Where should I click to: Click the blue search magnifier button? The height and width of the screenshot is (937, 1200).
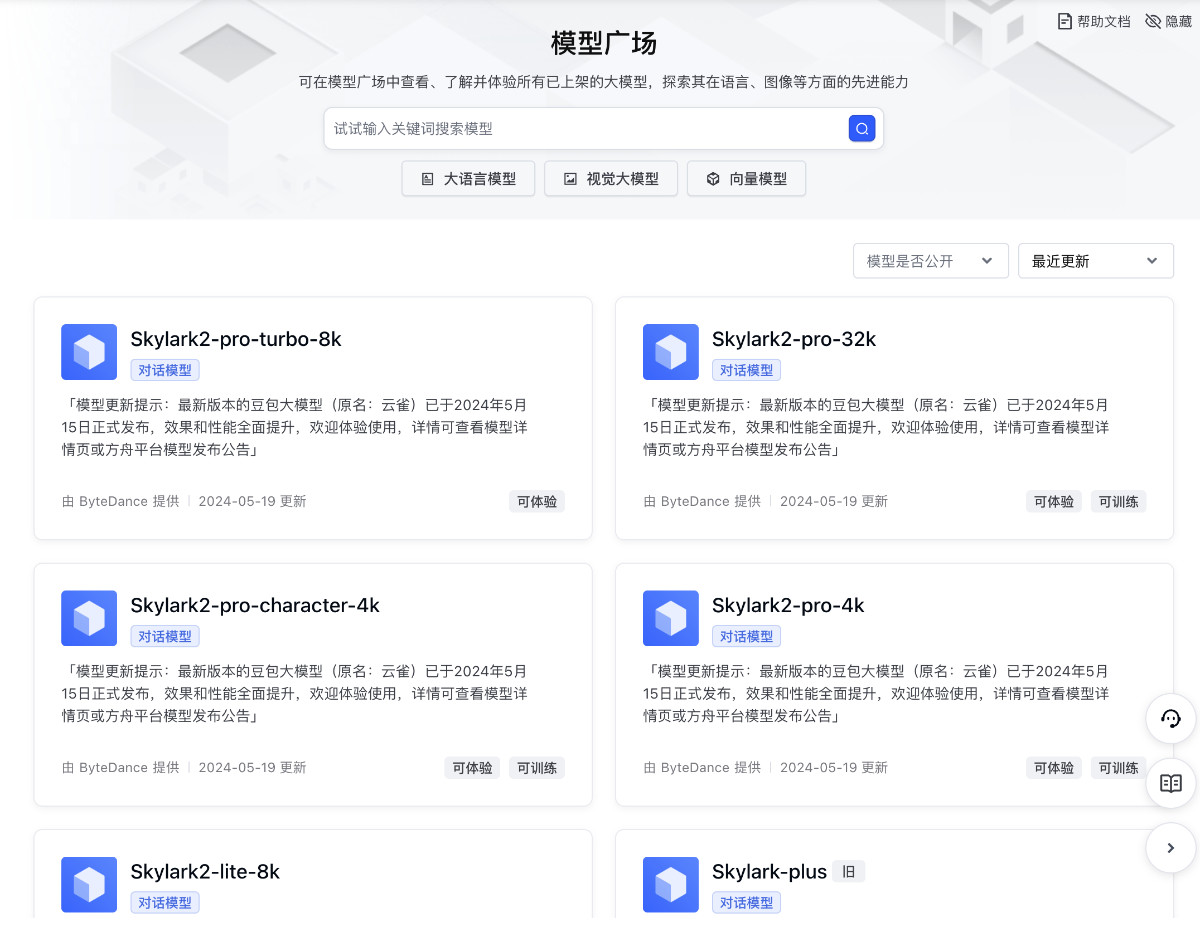coord(861,128)
